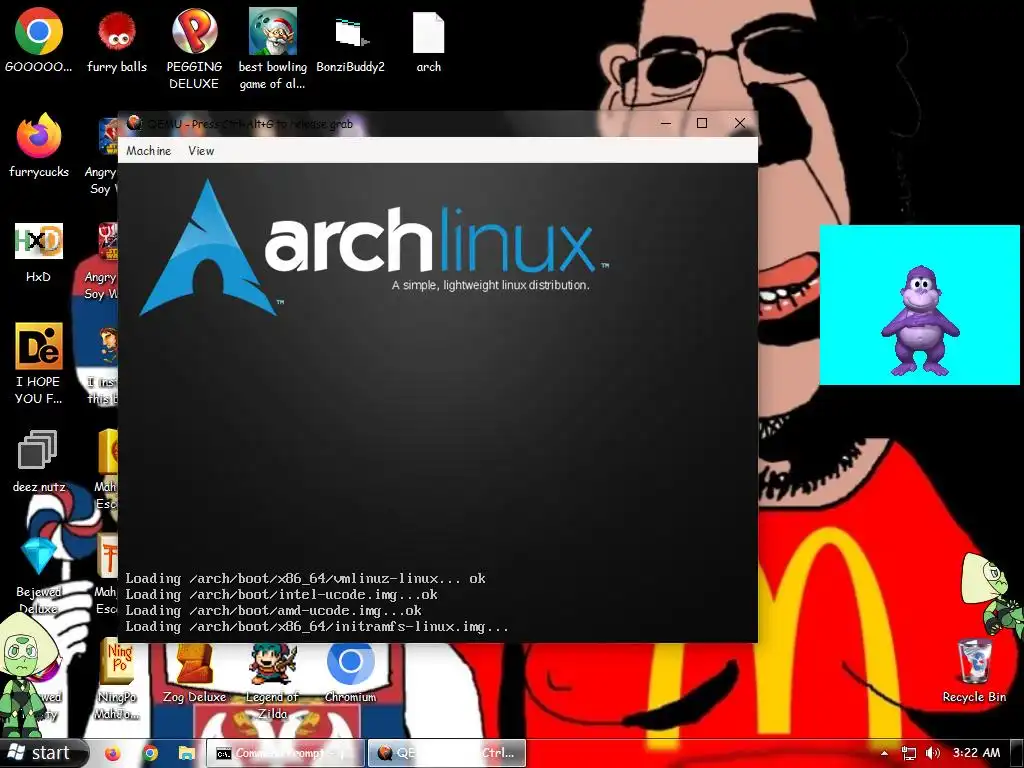This screenshot has height=768, width=1024.
Task: Open file explorer from taskbar
Action: click(x=187, y=753)
